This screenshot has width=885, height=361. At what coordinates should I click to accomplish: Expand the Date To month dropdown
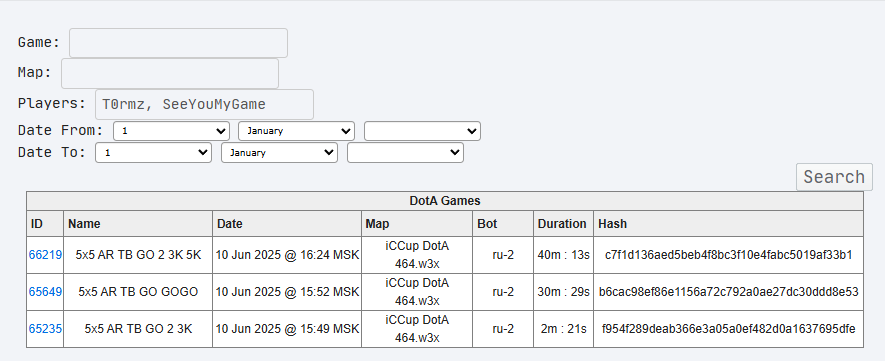click(x=279, y=153)
